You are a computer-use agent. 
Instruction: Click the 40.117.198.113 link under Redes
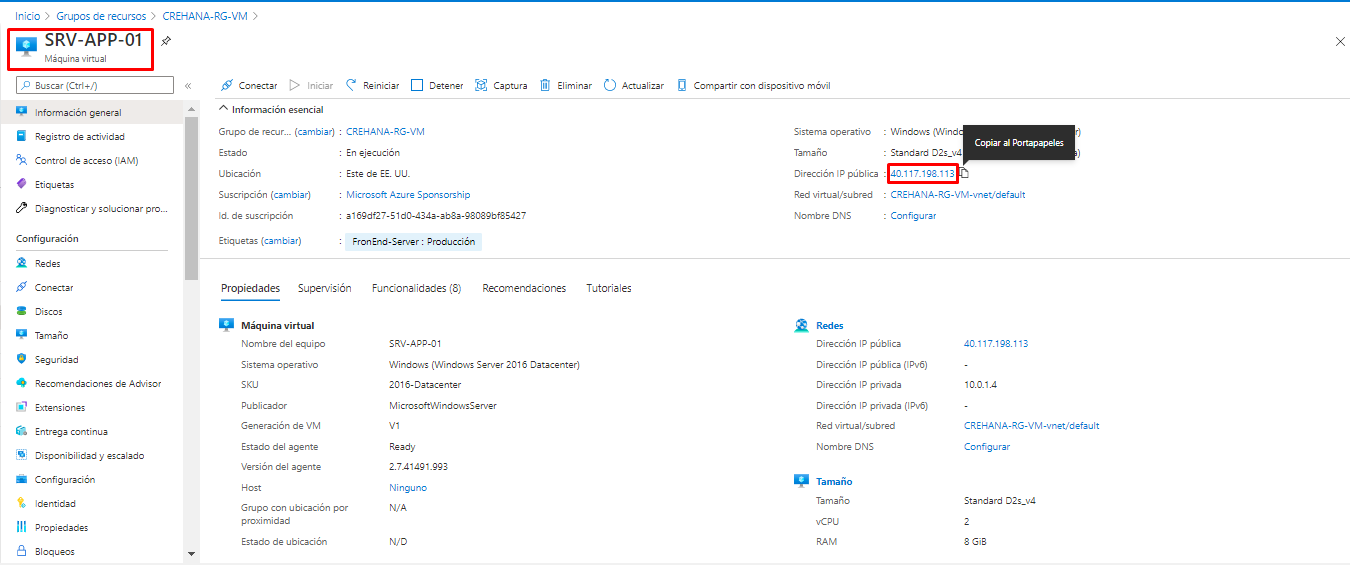coord(996,344)
